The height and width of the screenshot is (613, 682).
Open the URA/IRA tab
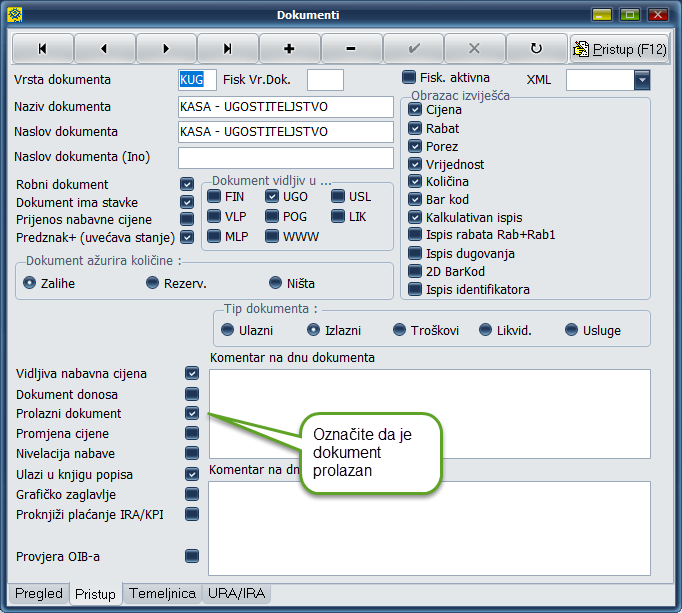236,594
